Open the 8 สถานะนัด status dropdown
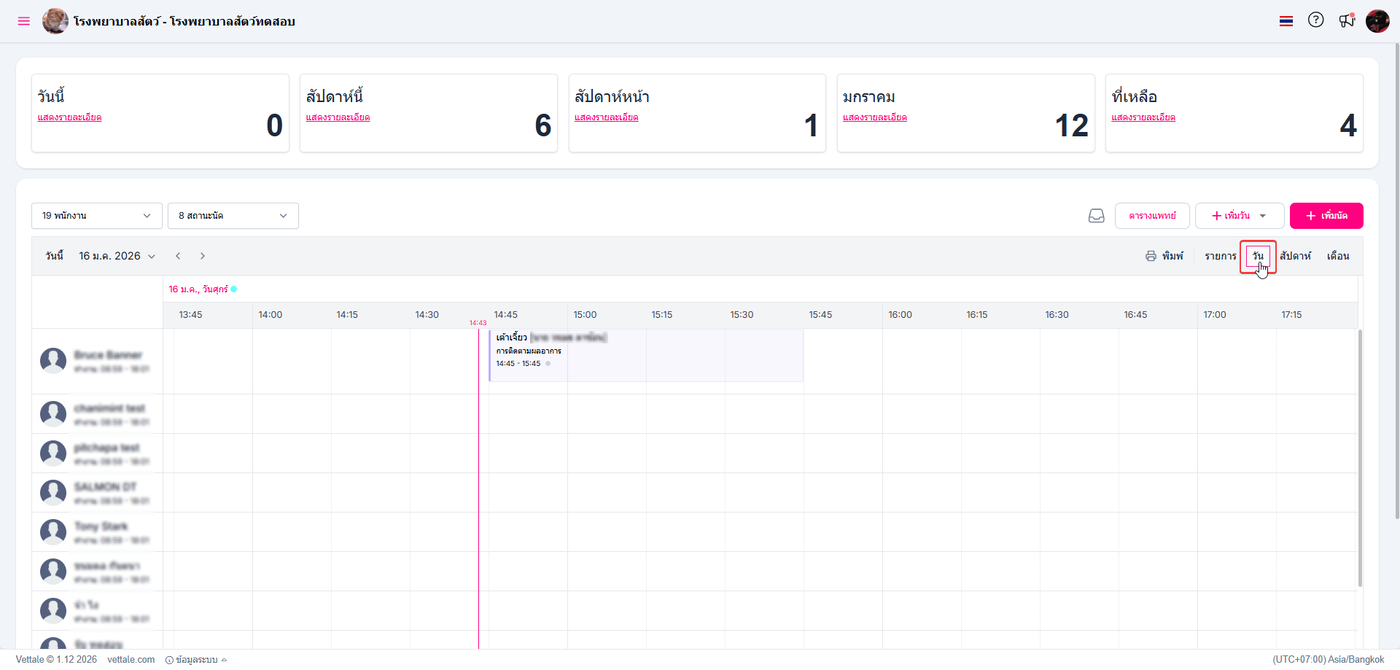This screenshot has height=670, width=1400. [x=233, y=215]
